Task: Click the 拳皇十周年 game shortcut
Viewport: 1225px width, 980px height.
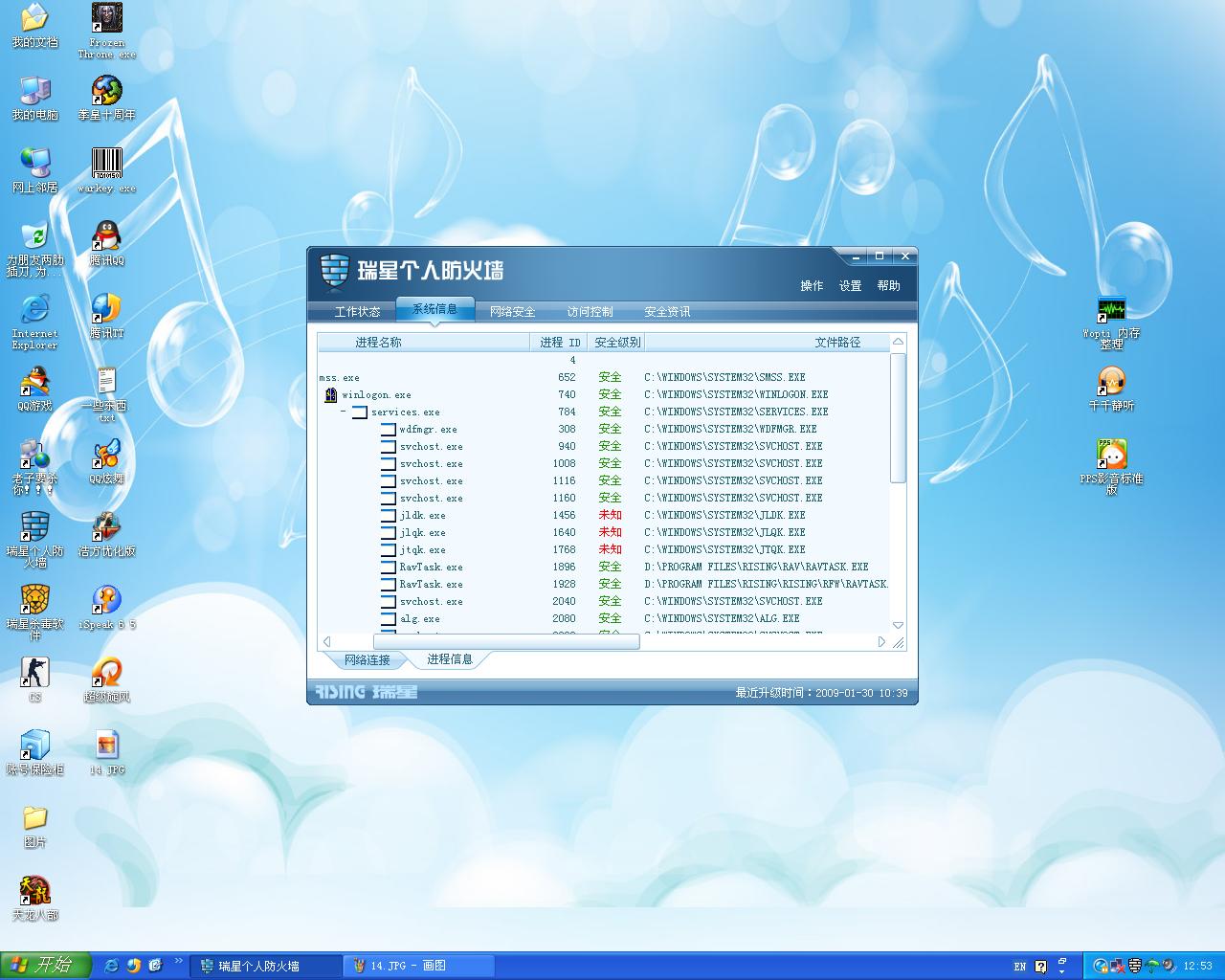Action: pos(106,99)
